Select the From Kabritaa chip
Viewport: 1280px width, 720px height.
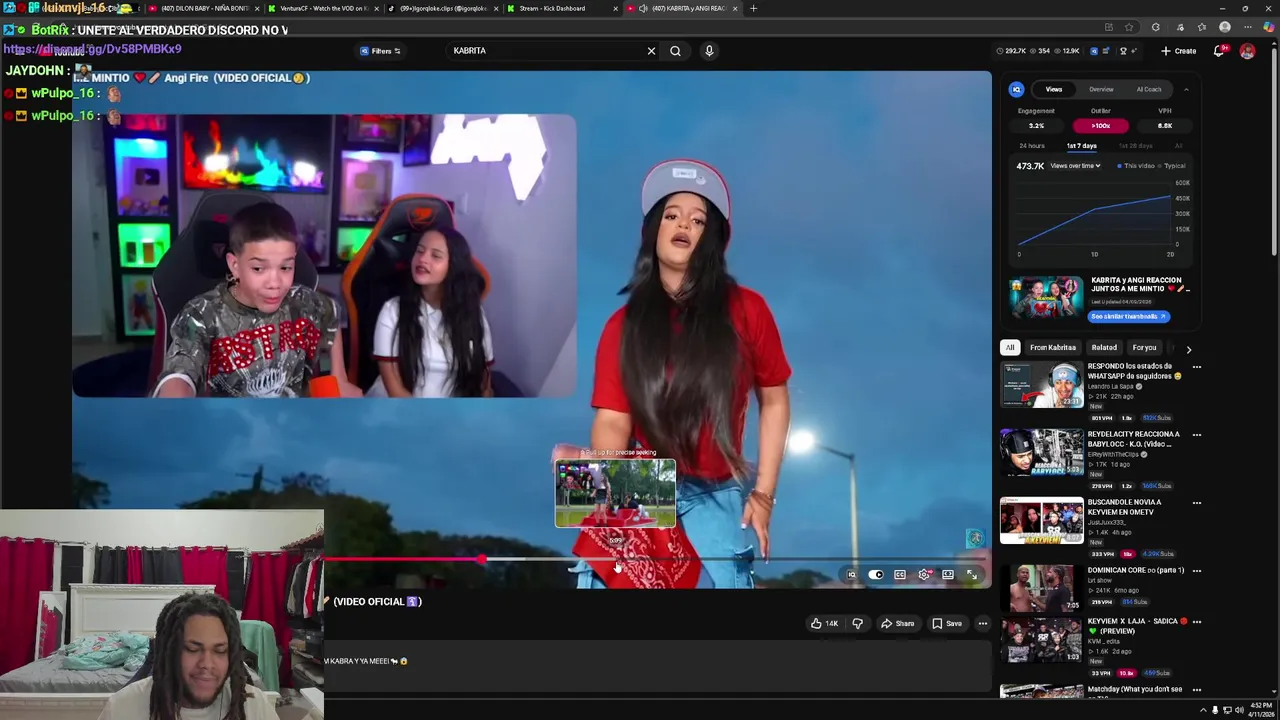pyautogui.click(x=1053, y=348)
